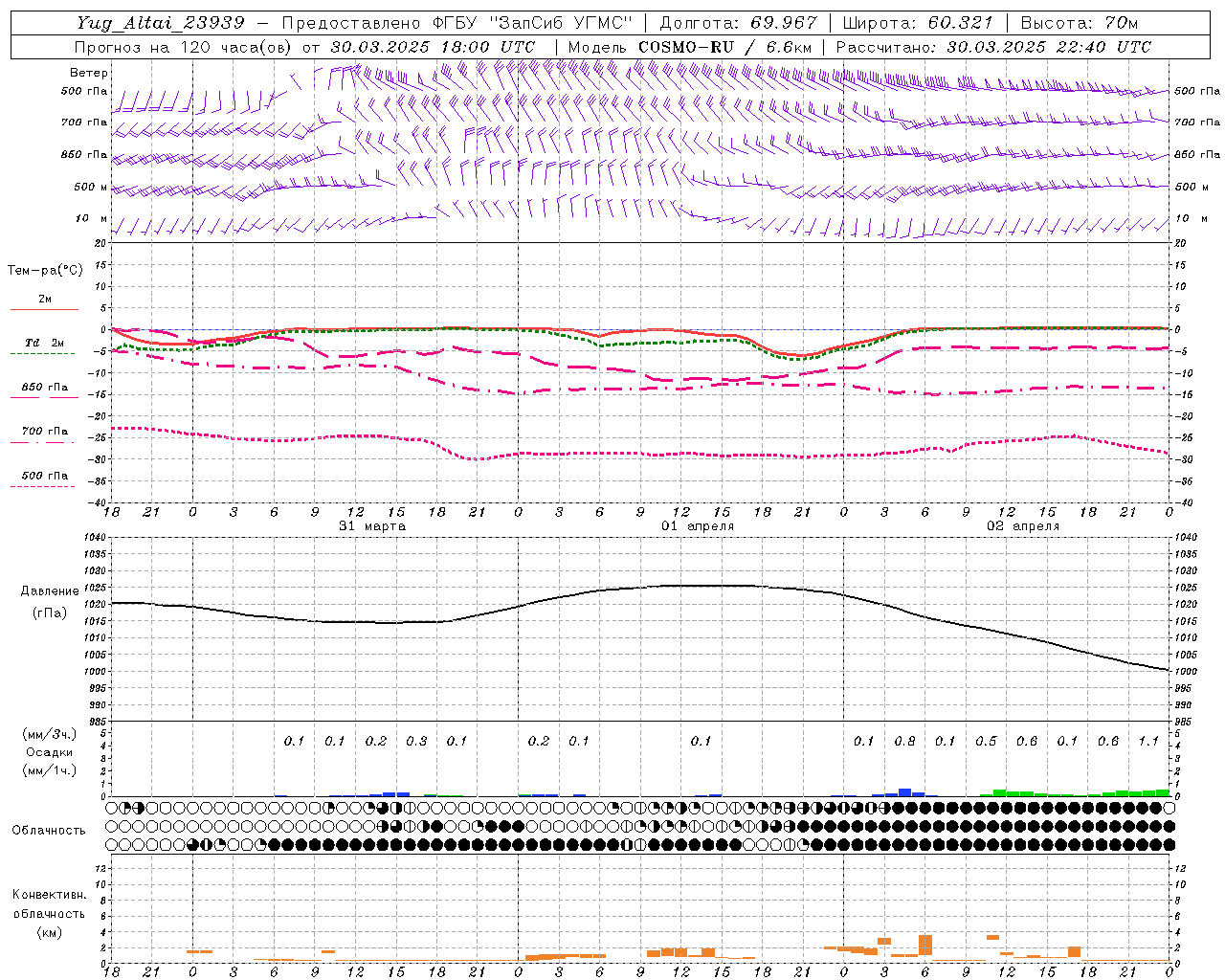Click the (гПа) unit under Давление

click(x=50, y=612)
